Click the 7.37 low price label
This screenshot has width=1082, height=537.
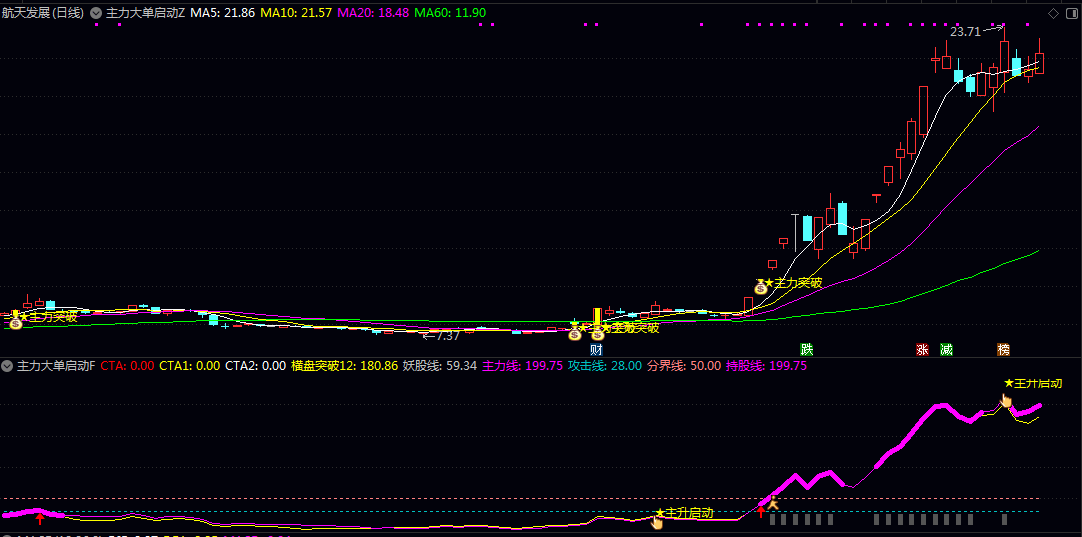[448, 336]
